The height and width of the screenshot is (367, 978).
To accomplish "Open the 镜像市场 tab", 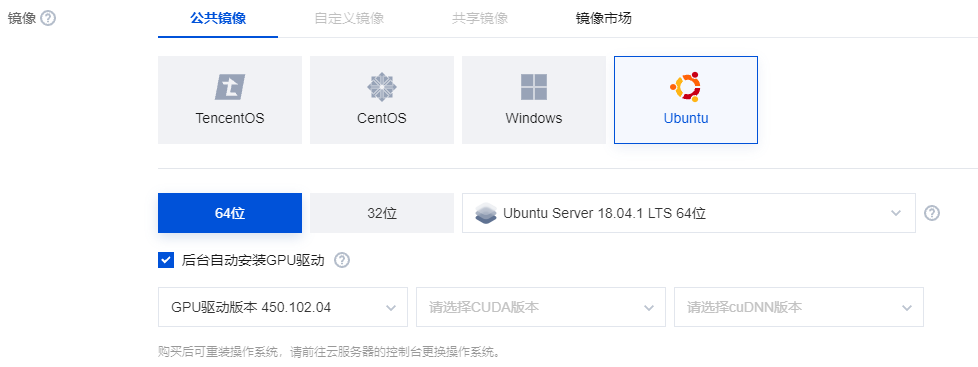I will (604, 18).
